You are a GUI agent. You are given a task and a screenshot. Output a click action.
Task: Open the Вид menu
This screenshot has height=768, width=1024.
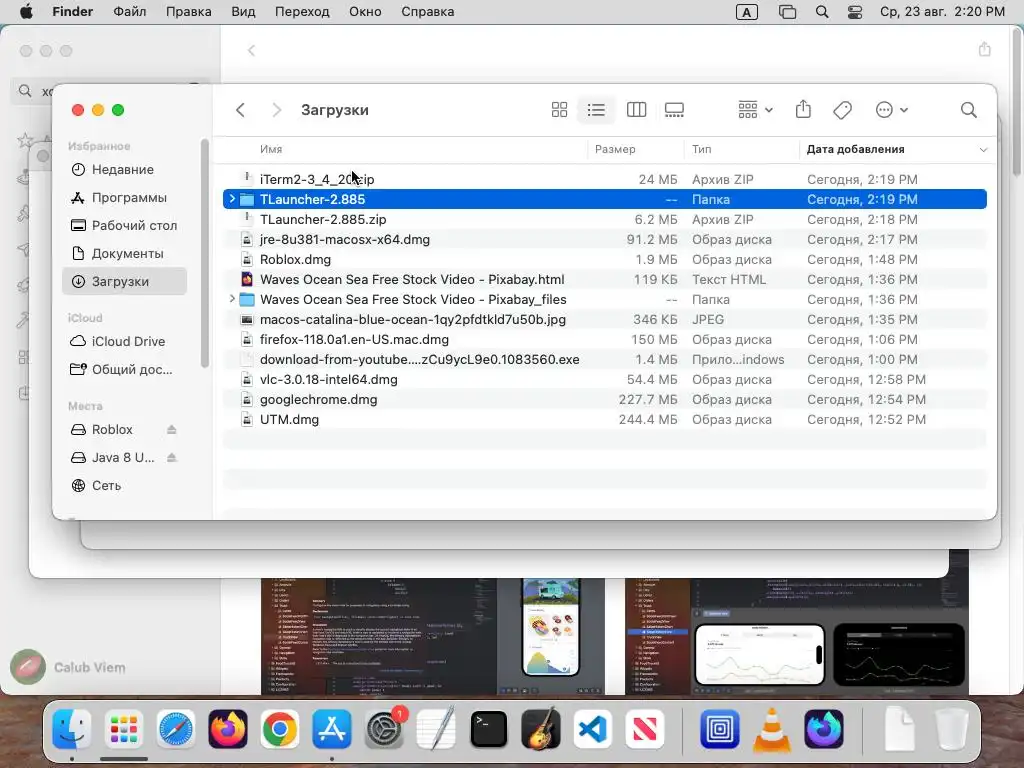243,12
